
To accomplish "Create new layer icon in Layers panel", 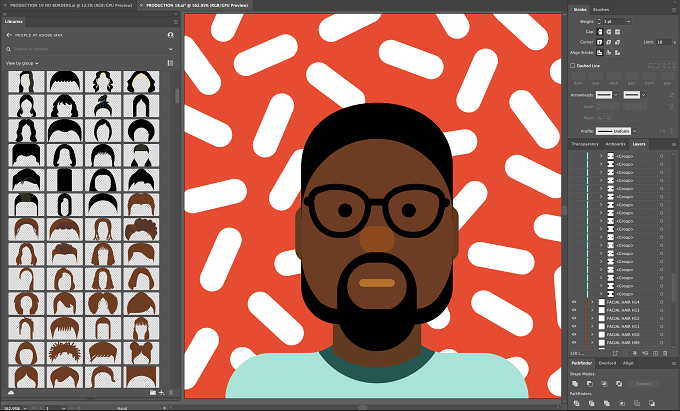I will [x=655, y=354].
